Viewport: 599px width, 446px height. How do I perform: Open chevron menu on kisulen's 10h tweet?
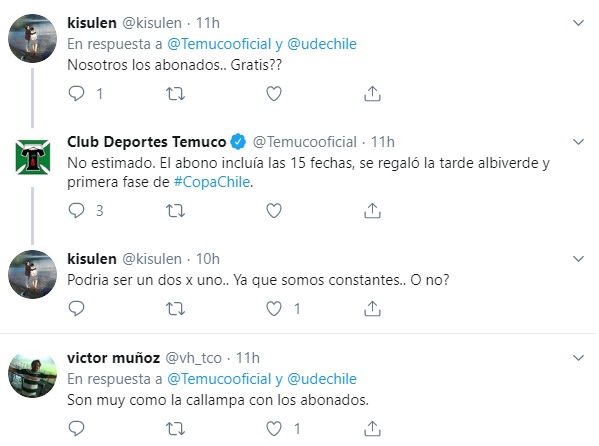click(x=579, y=259)
